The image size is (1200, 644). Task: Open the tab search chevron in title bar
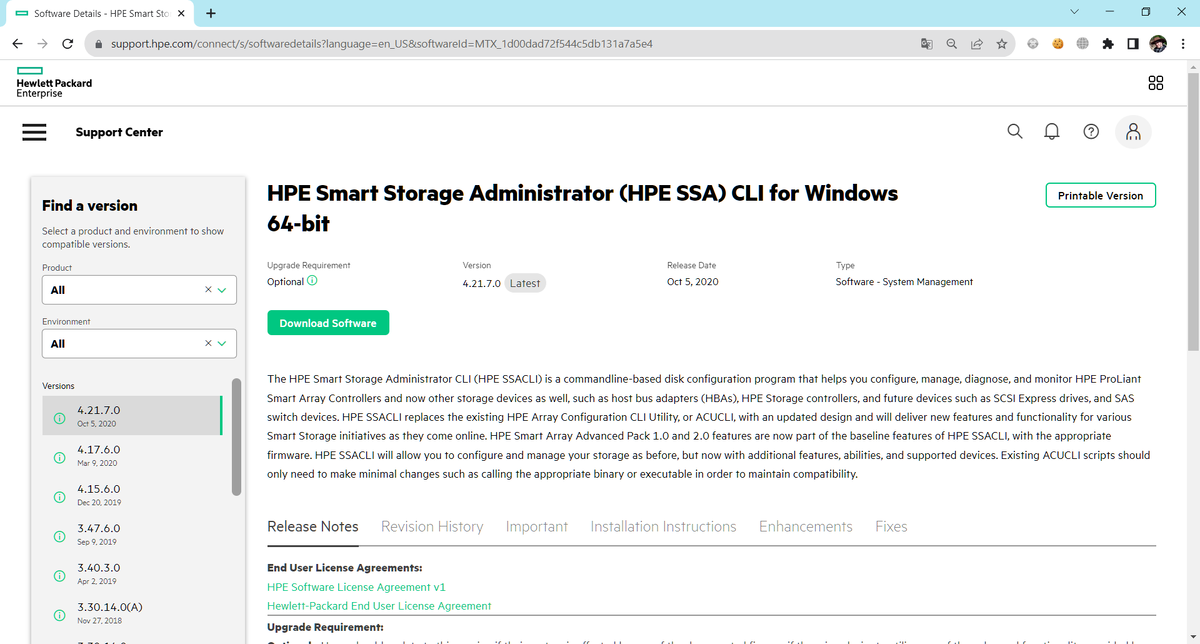pos(1074,13)
